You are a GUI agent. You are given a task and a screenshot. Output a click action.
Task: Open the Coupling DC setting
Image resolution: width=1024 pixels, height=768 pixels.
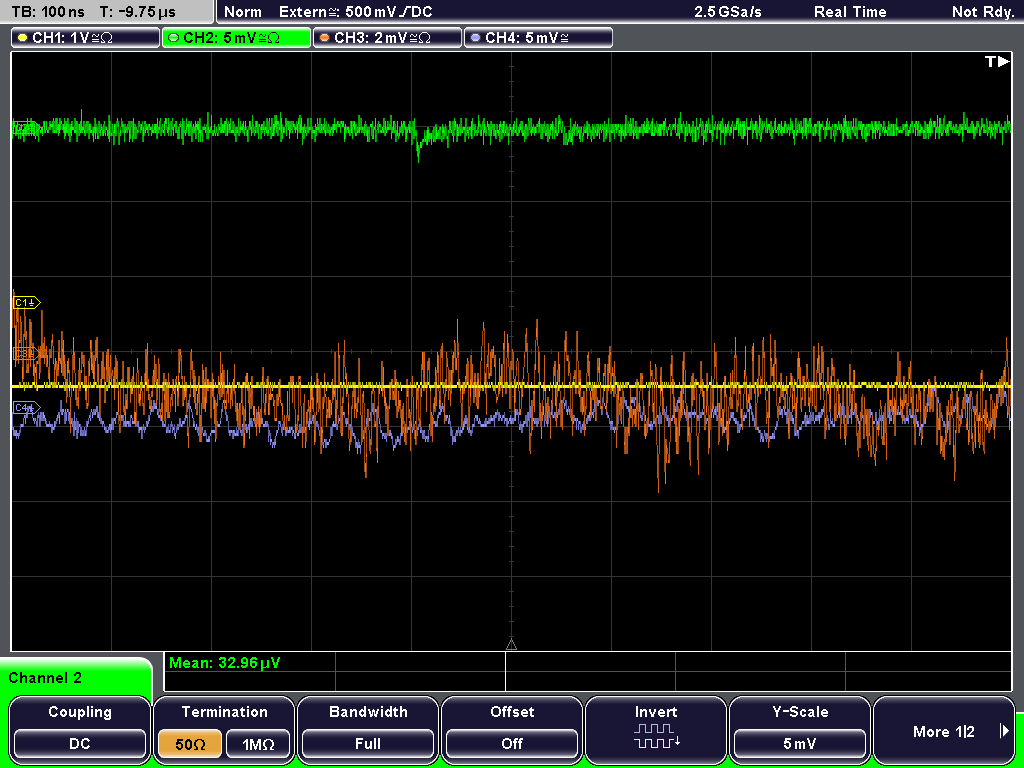point(80,744)
